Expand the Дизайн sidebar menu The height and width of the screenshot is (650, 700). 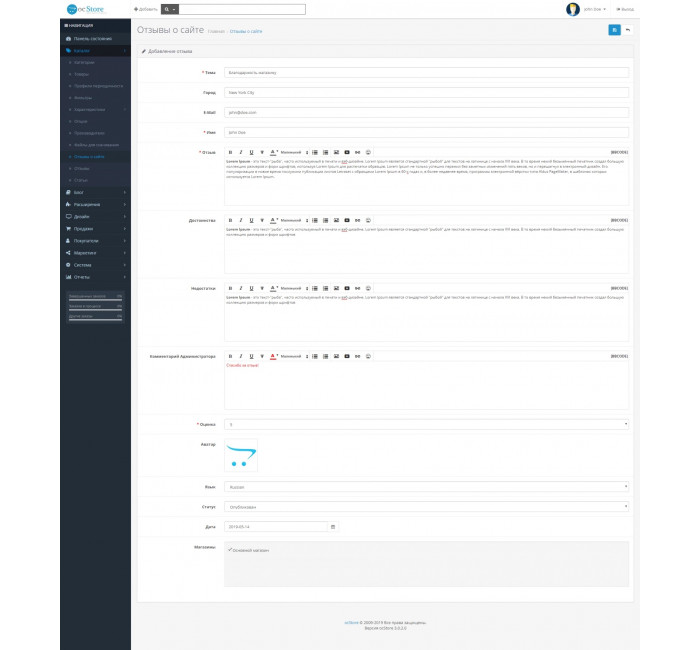96,217
